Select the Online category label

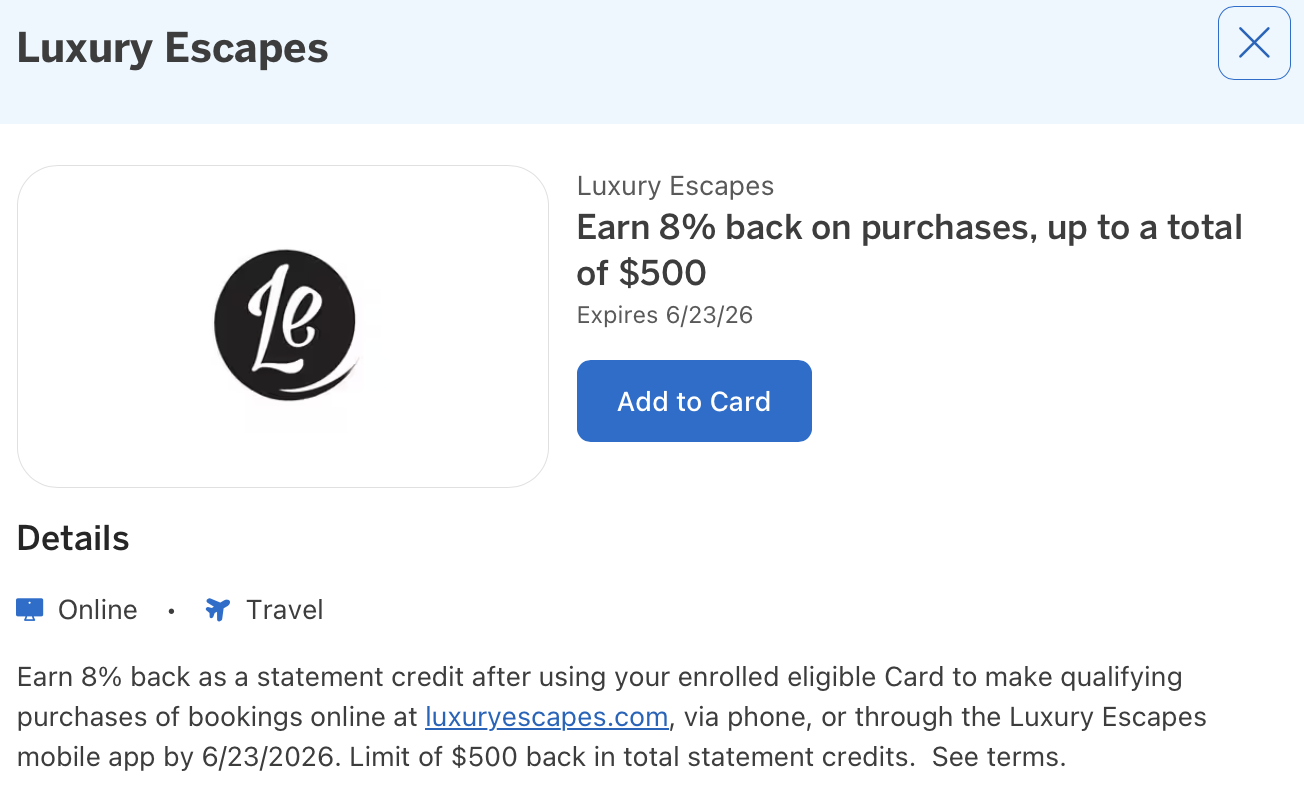pos(97,609)
